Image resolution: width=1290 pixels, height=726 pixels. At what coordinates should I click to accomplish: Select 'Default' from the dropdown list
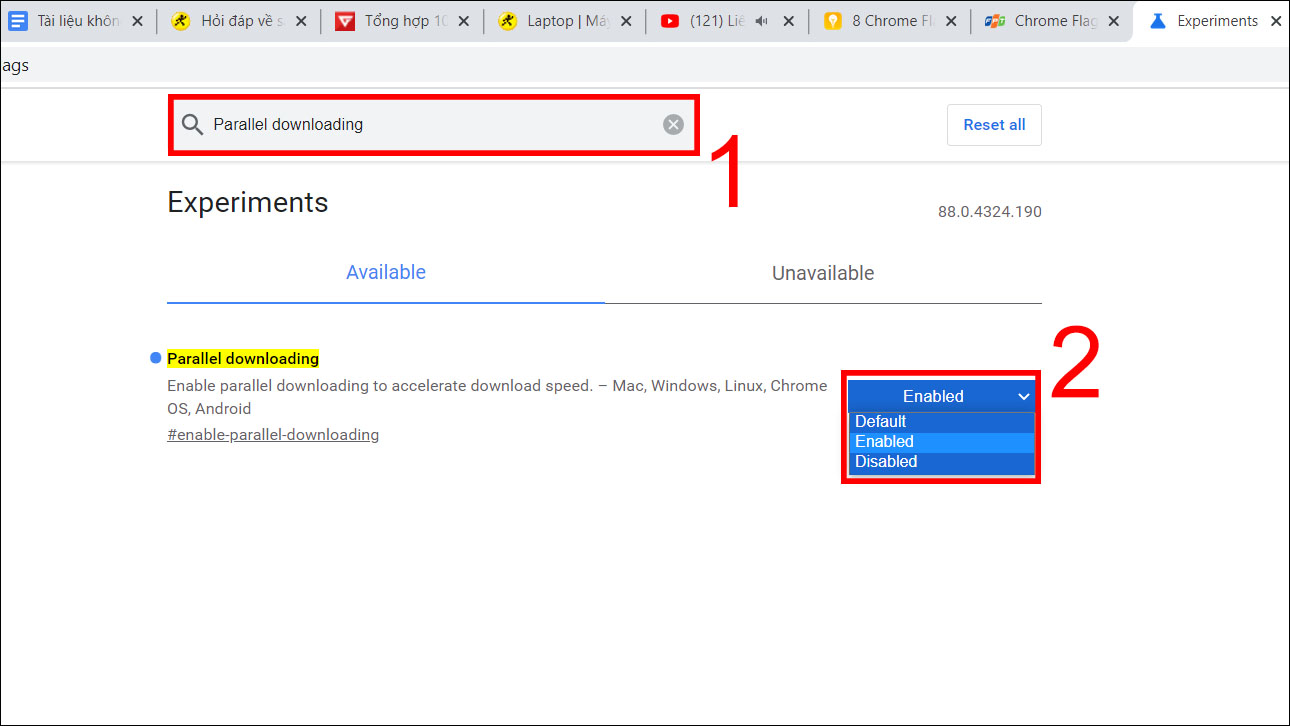point(880,421)
